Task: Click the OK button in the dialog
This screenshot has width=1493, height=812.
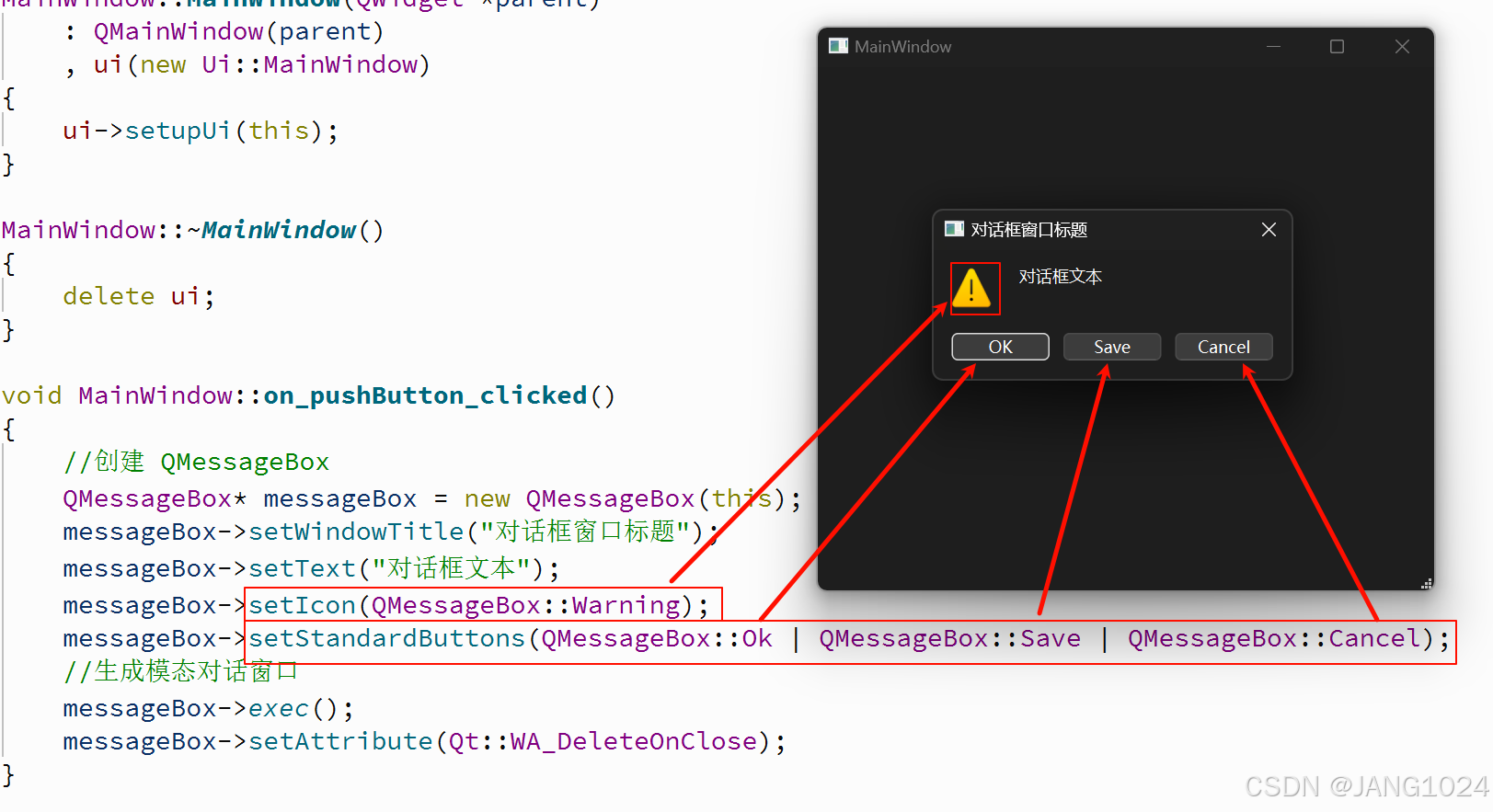Action: point(1000,347)
